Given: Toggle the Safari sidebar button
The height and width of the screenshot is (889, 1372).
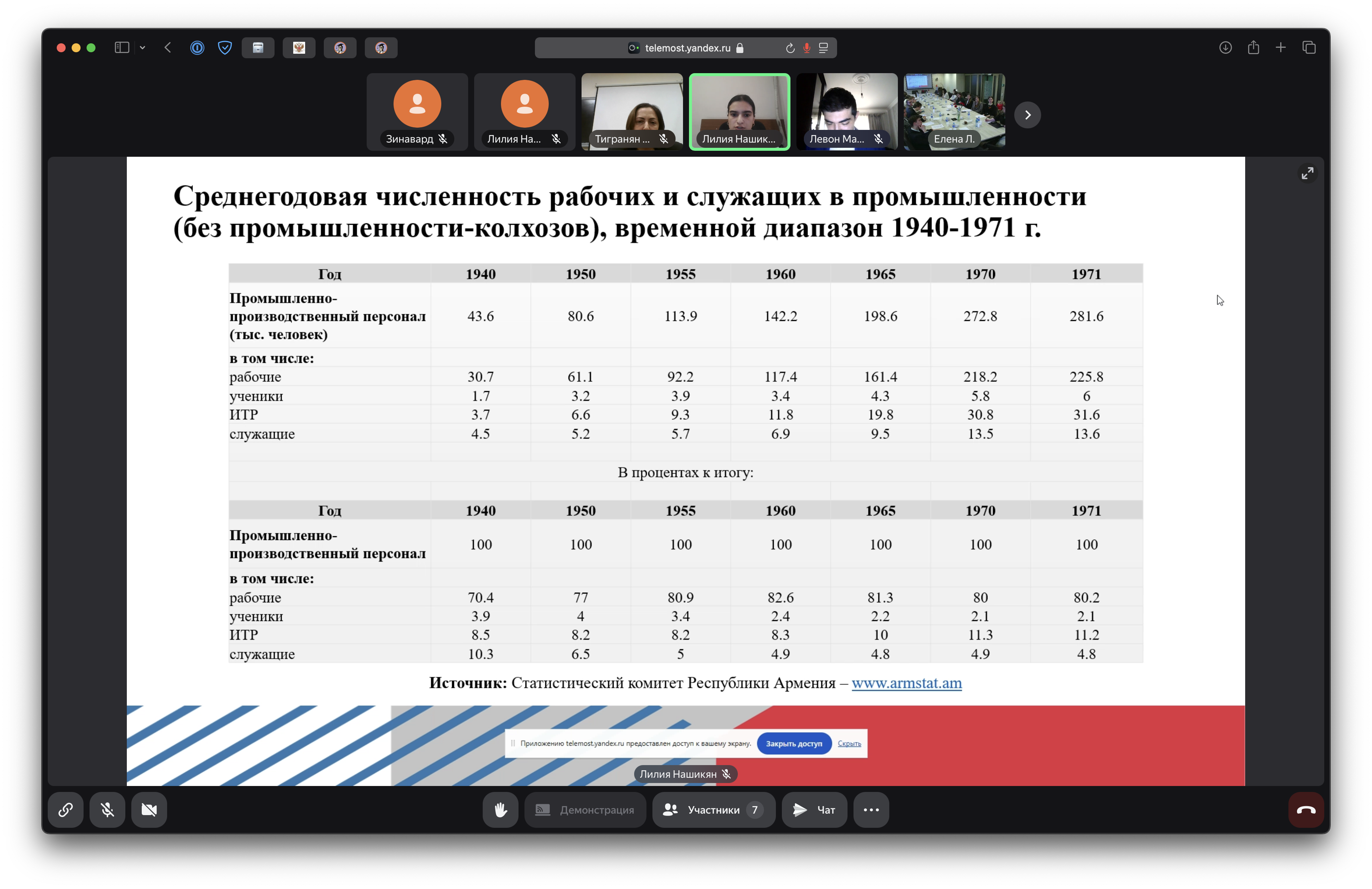Looking at the screenshot, I should tap(122, 48).
